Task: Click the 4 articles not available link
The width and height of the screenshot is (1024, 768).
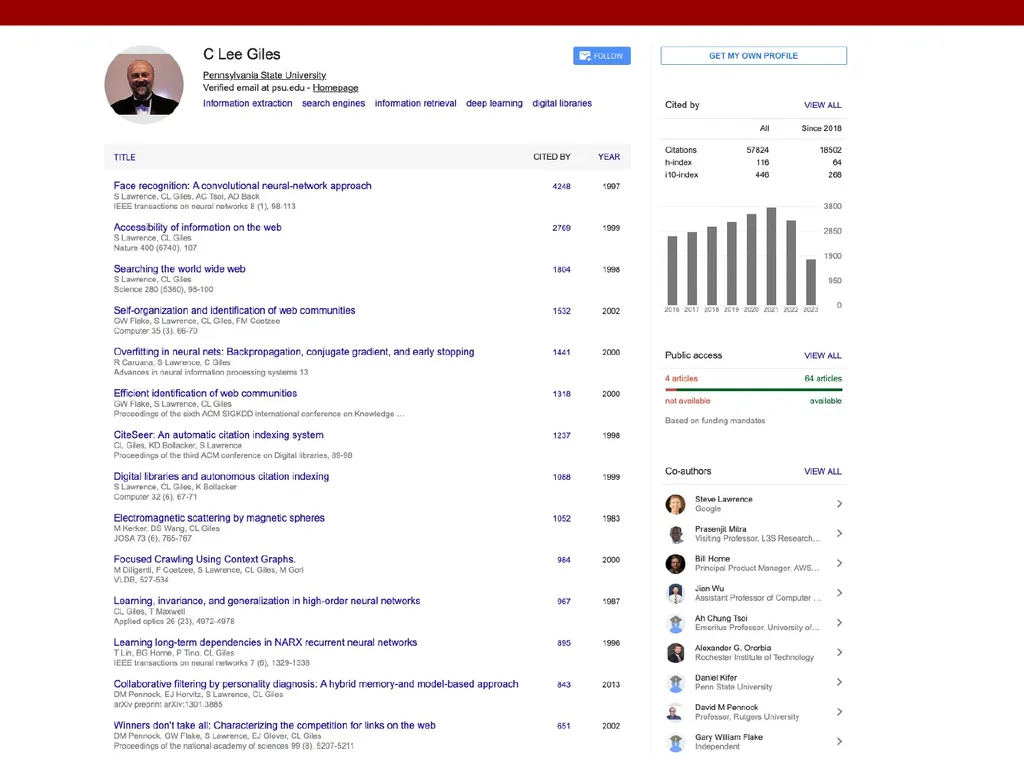Action: (x=681, y=379)
